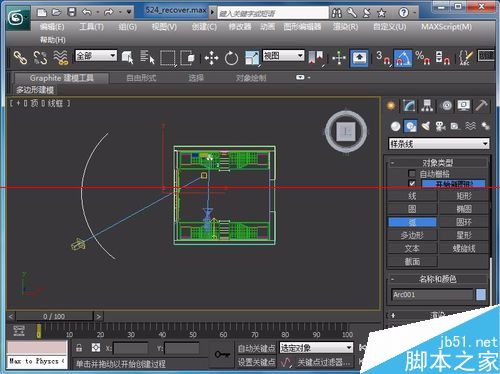Image resolution: width=500 pixels, height=374 pixels.
Task: Open the 视图(V) menu
Action: [x=164, y=27]
